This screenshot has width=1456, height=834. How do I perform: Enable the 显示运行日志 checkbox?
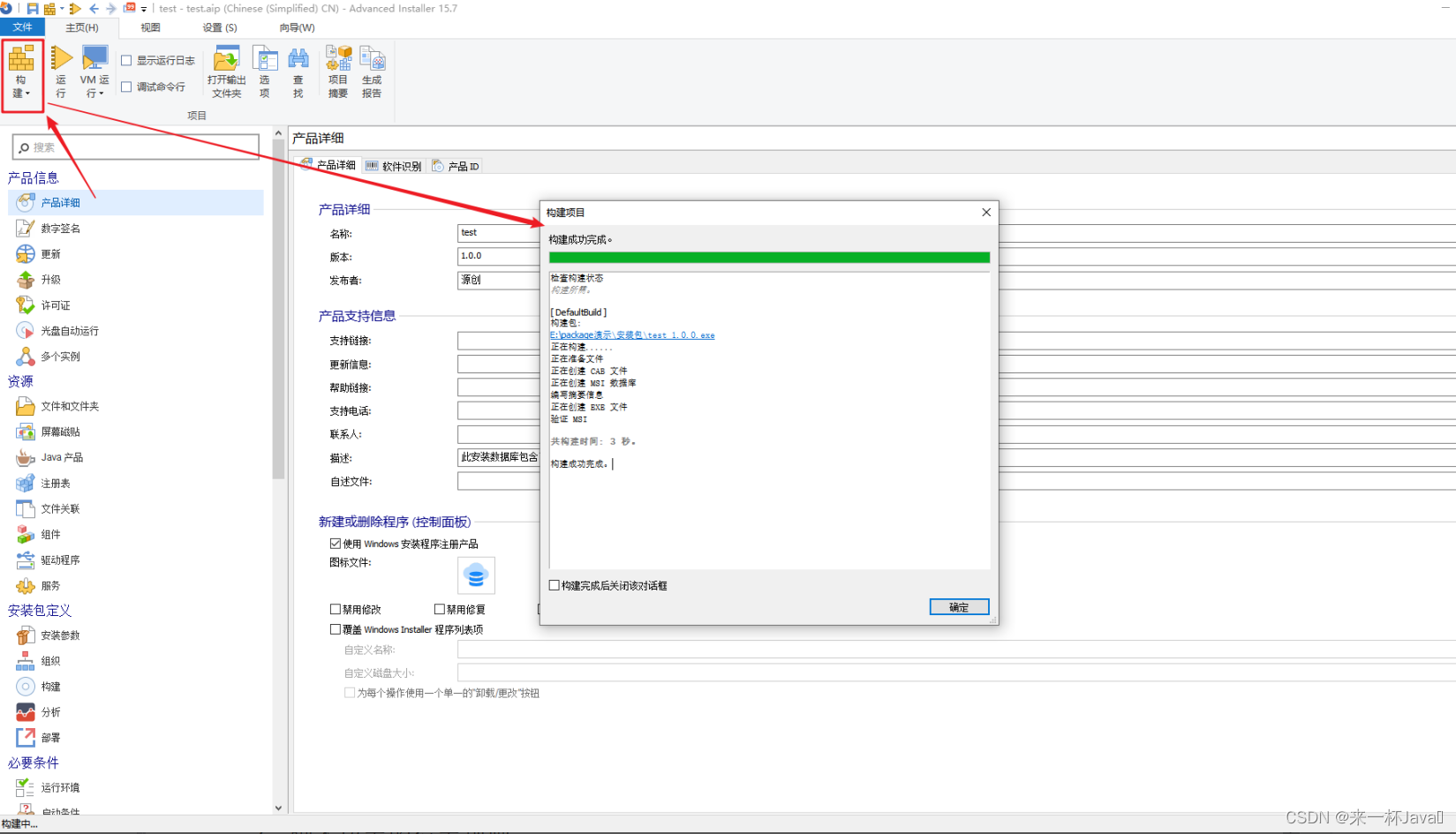click(126, 61)
